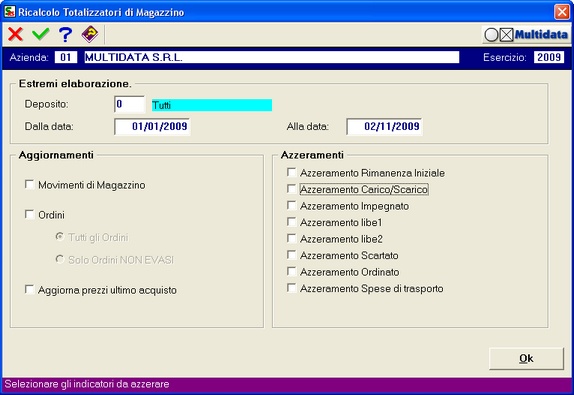The width and height of the screenshot is (574, 395).
Task: Click the red X cancel toolbar icon
Action: 15,34
